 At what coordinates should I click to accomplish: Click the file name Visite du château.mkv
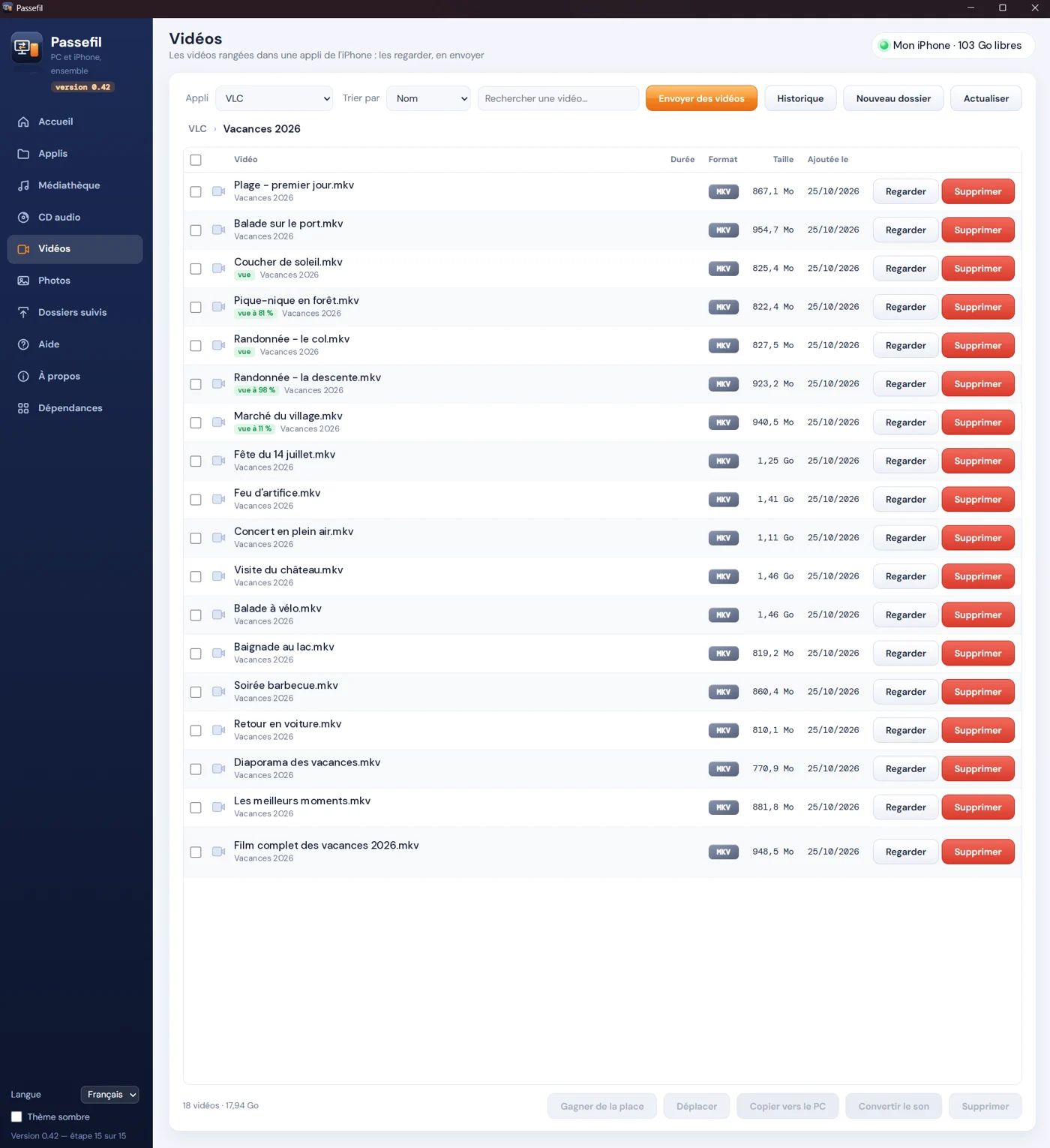(289, 570)
